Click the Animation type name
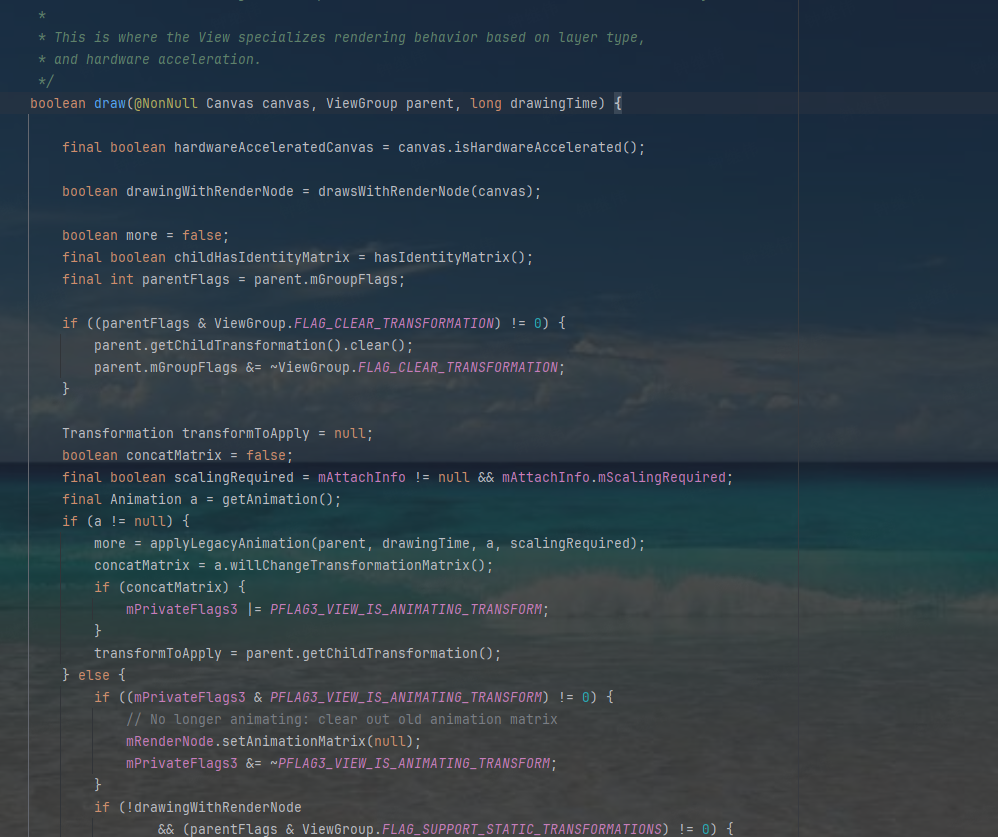Viewport: 998px width, 837px height. [146, 500]
